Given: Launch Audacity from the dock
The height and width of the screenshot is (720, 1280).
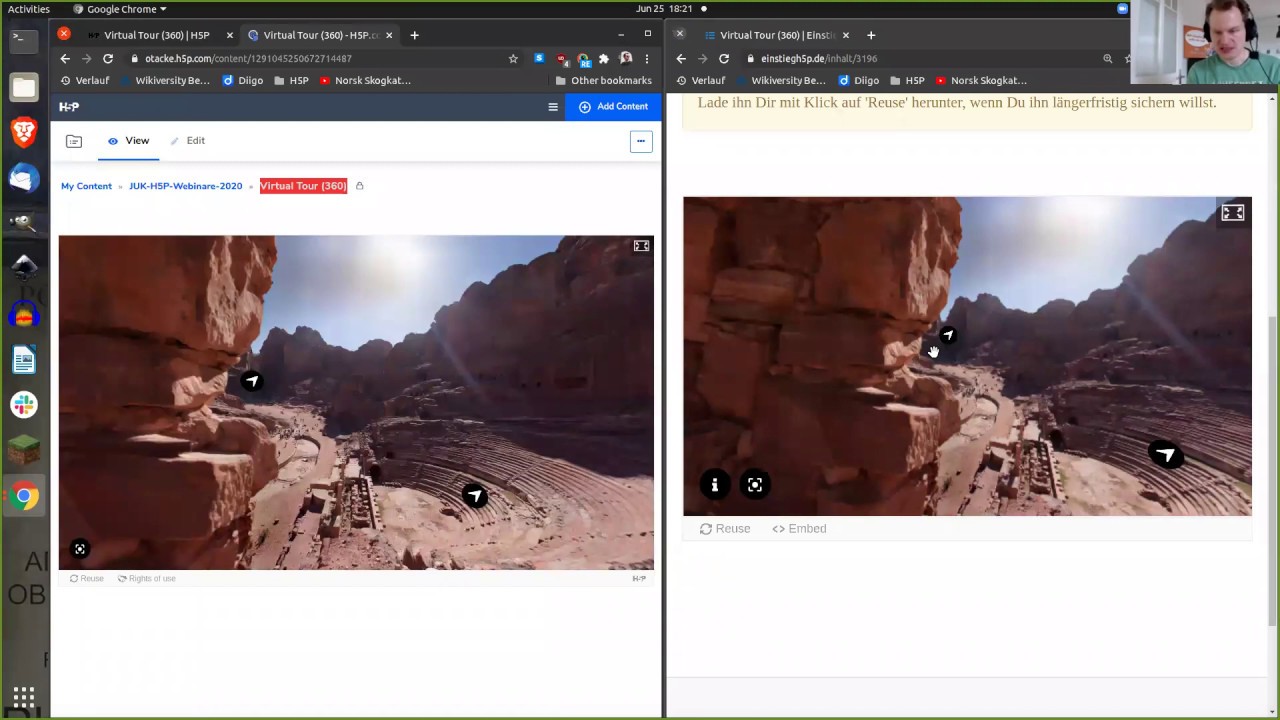Looking at the screenshot, I should (x=24, y=315).
